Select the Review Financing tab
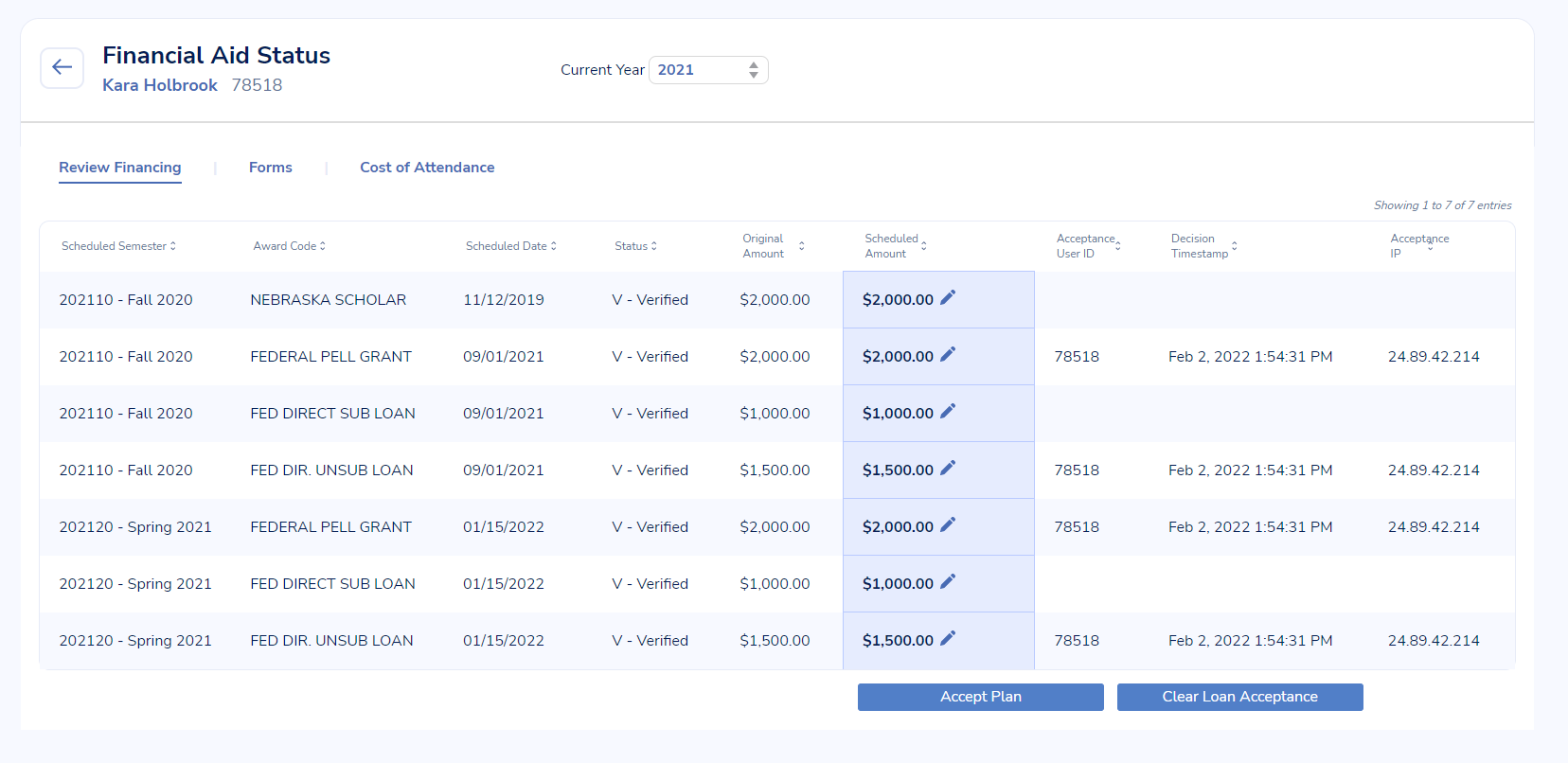This screenshot has height=763, width=1568. point(120,168)
